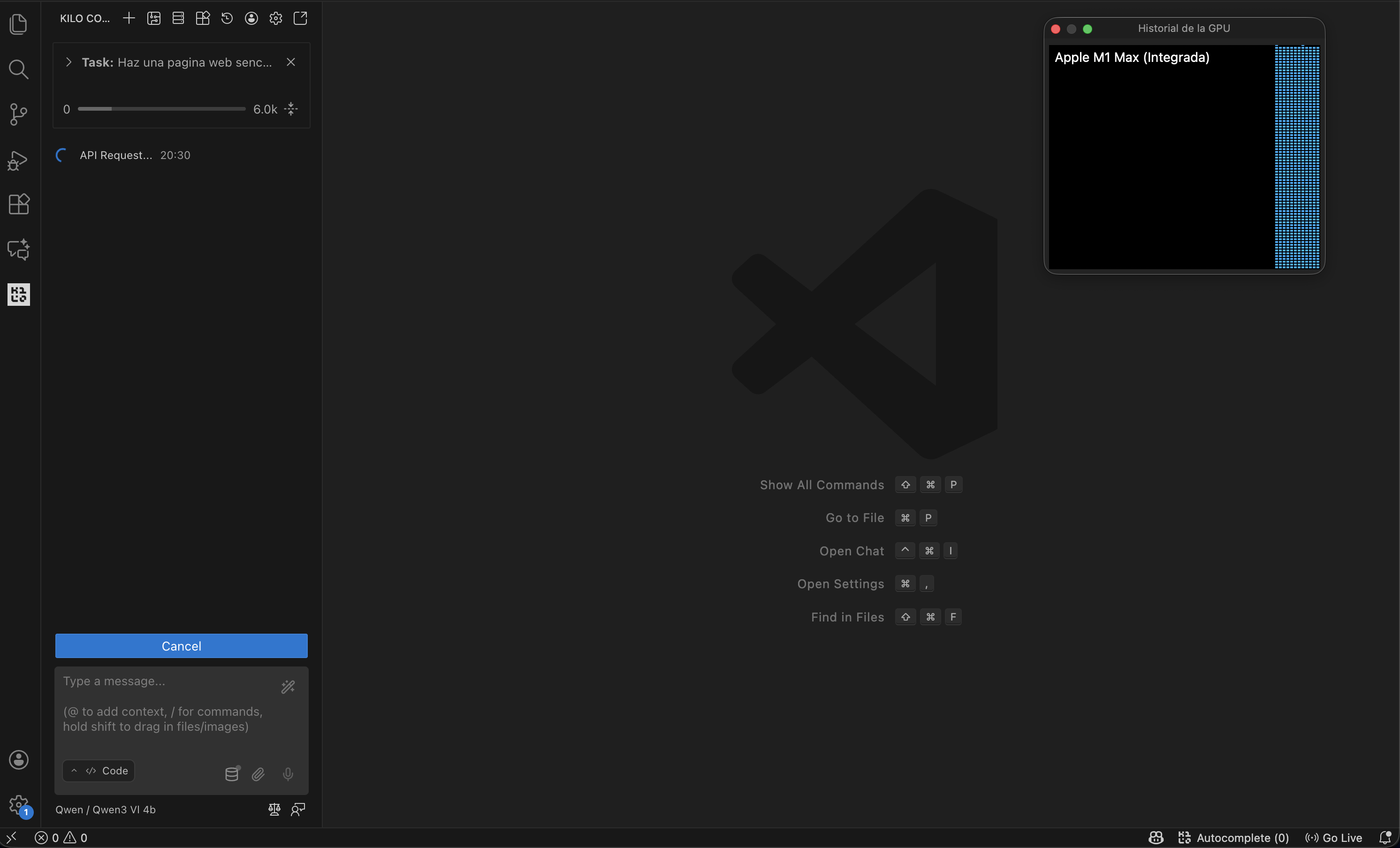Open the Code mode selector
Screen dimensions: 1400x848
(x=99, y=771)
